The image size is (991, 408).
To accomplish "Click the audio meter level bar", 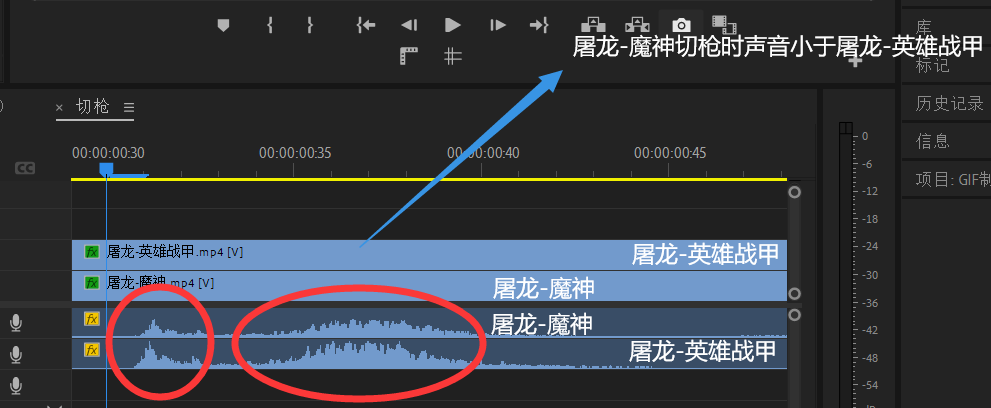I will [845, 265].
